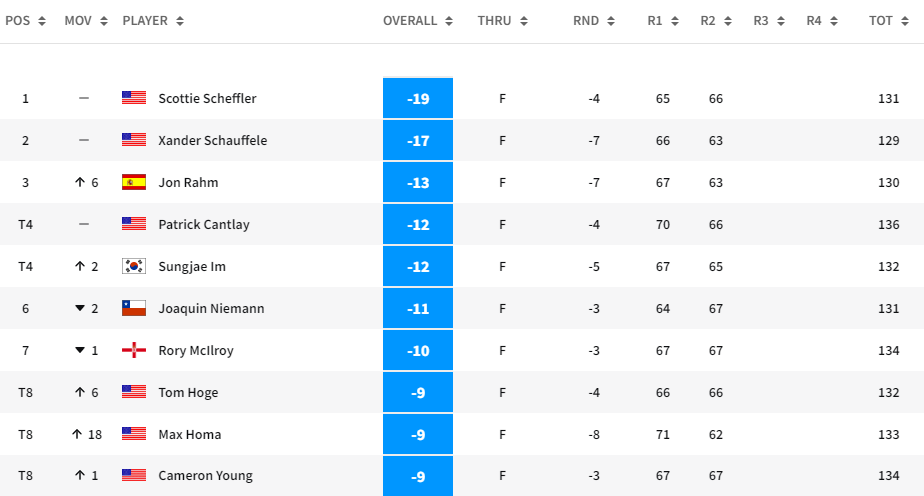The image size is (924, 496).
Task: Sort by the THRU column header
Action: (x=502, y=21)
